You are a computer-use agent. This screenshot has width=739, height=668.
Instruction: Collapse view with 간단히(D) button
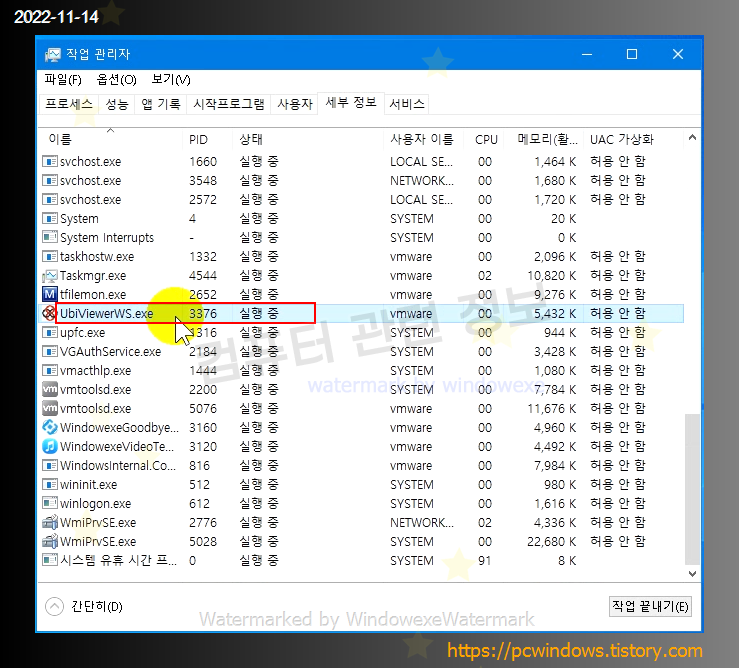tap(84, 606)
